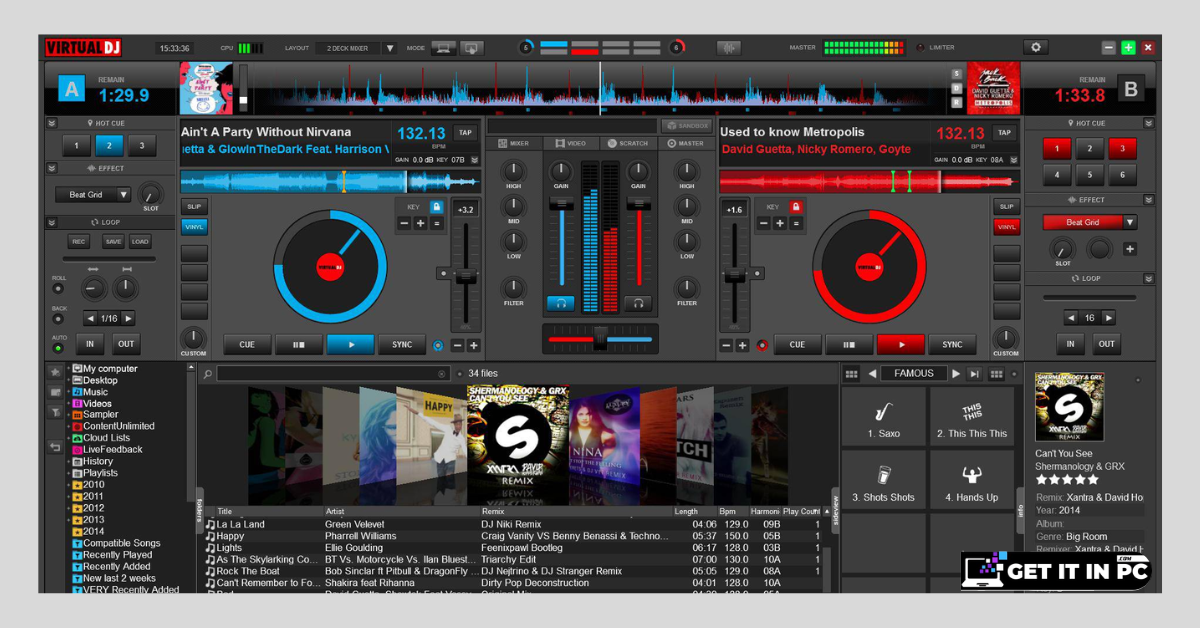1200x628 pixels.
Task: Collapse the deck A LOOP section
Action: pyautogui.click(x=53, y=222)
